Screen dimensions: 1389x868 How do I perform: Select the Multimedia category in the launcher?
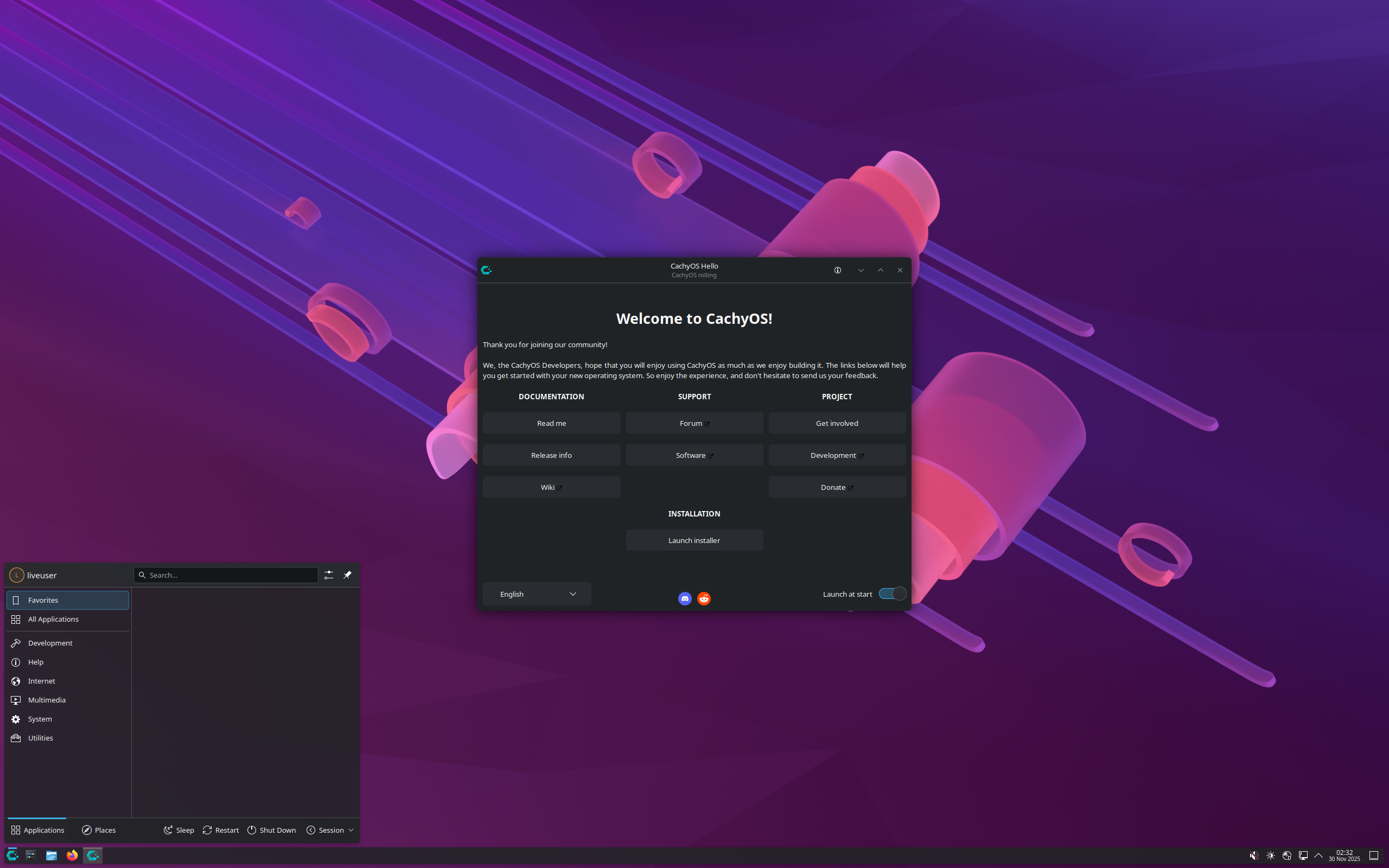(x=47, y=700)
